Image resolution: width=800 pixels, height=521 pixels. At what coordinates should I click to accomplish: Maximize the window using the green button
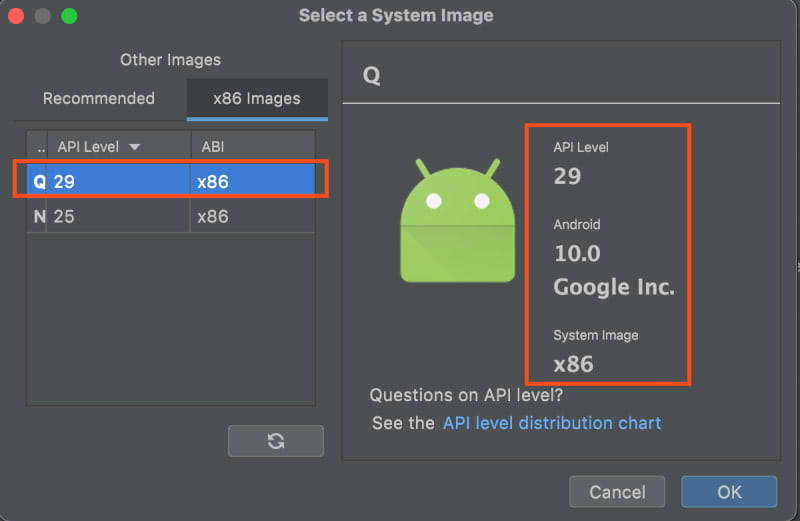pos(69,16)
